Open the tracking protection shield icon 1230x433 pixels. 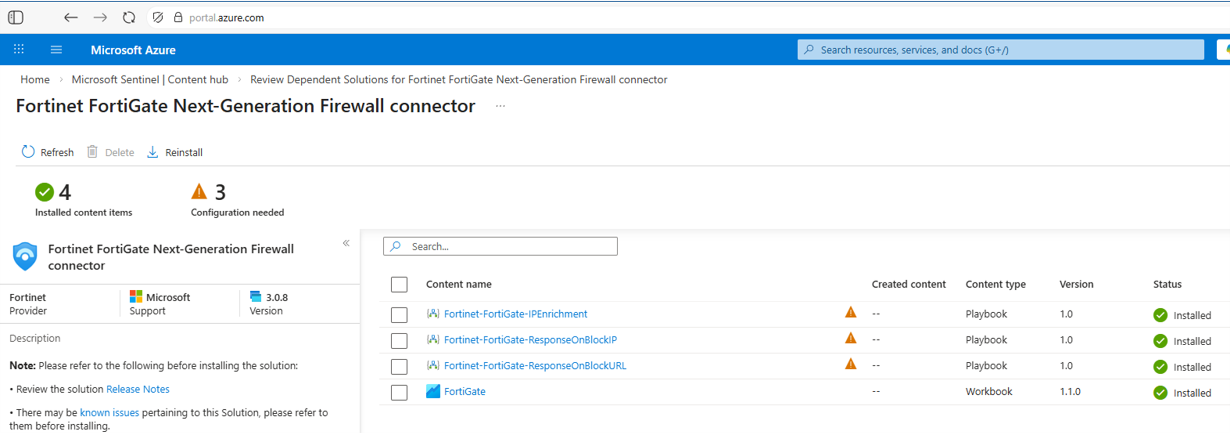point(158,17)
